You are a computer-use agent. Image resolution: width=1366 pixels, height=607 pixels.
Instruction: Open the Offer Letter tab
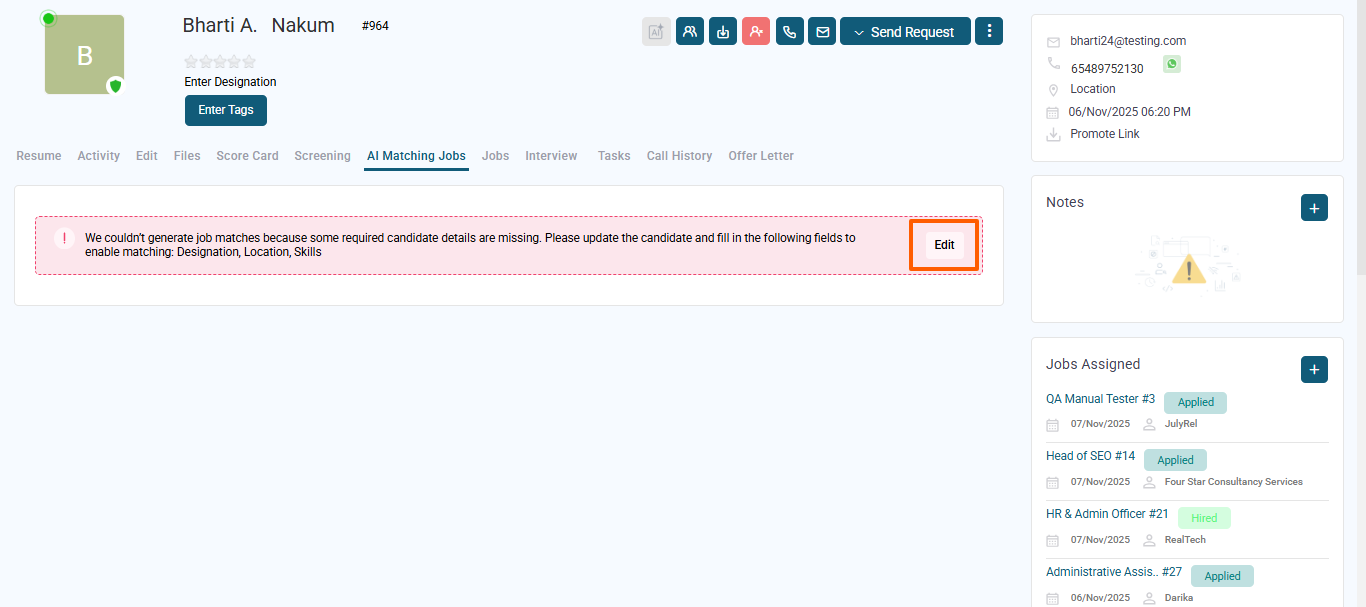pyautogui.click(x=760, y=156)
